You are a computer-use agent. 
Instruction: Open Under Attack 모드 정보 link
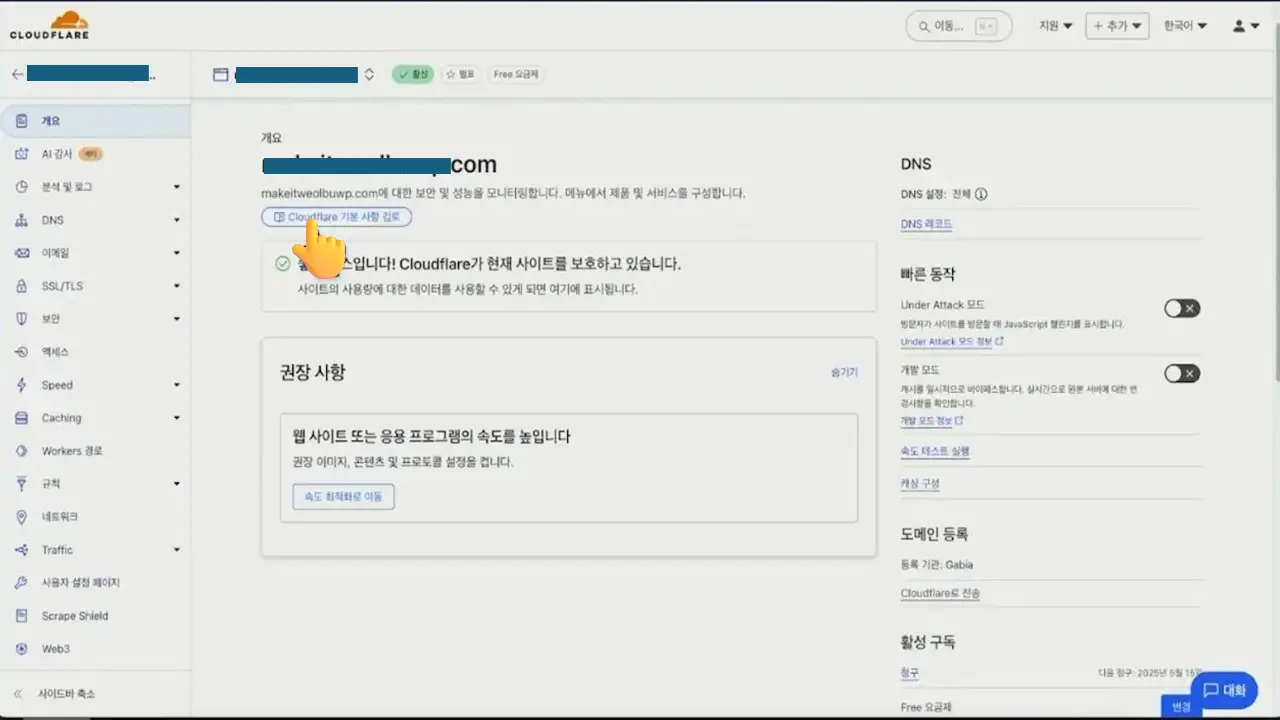952,341
